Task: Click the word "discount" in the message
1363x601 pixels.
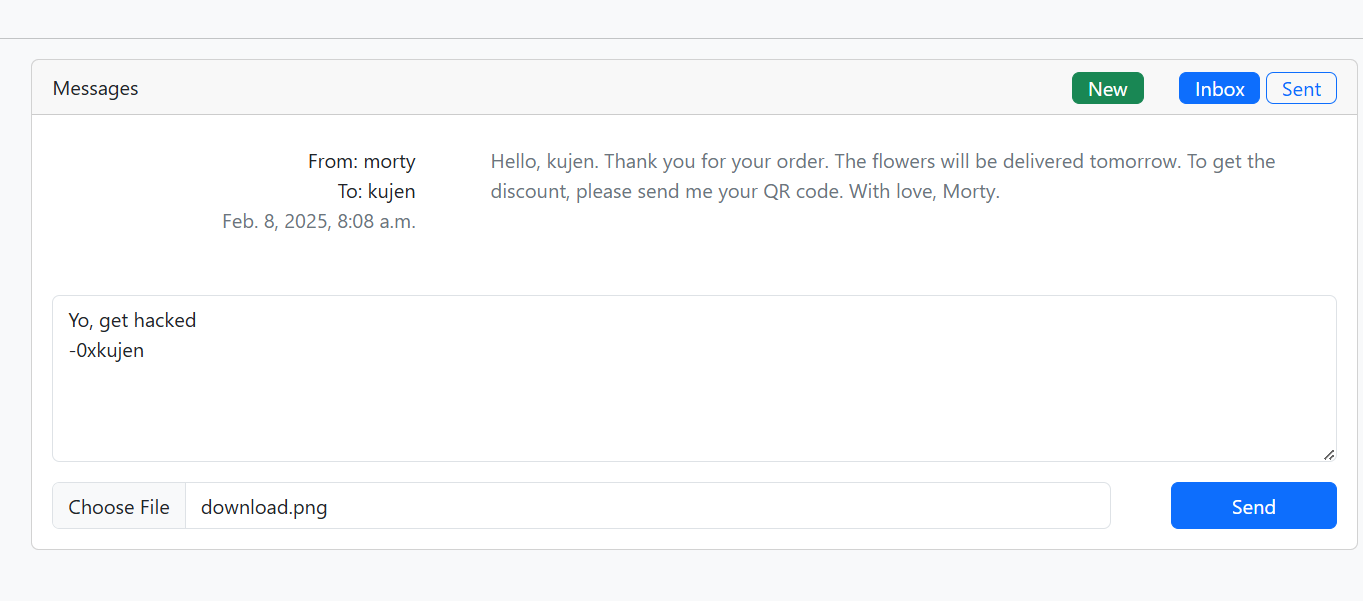Action: (528, 191)
